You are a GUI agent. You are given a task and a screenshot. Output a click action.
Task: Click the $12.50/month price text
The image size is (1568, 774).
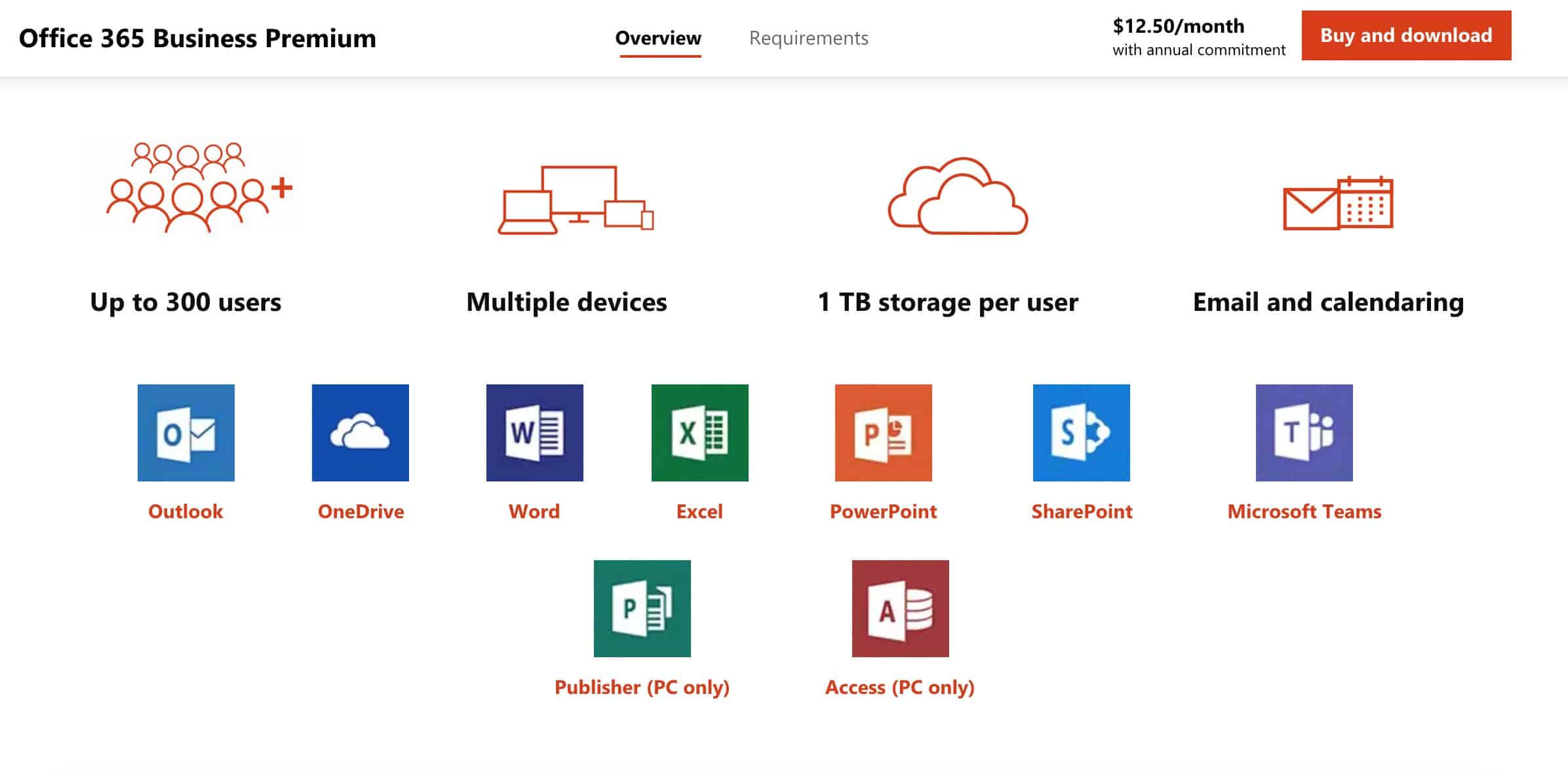1179,26
